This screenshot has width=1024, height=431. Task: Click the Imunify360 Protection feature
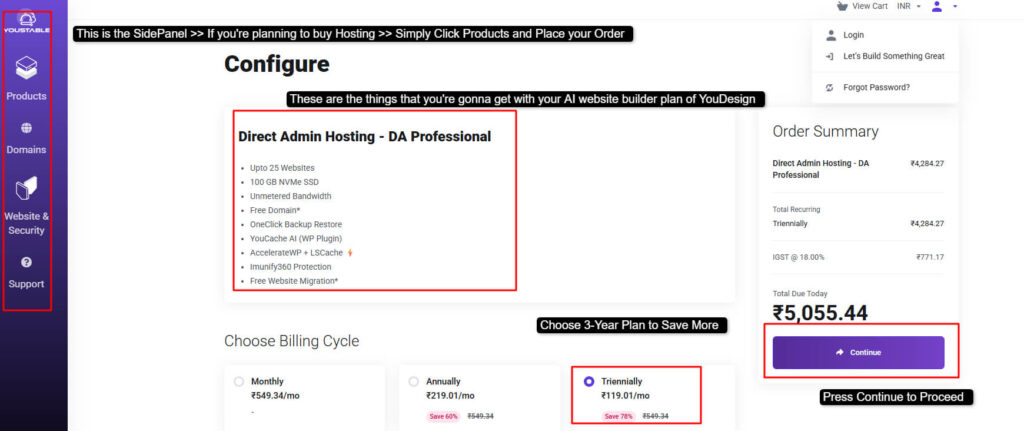click(x=291, y=266)
